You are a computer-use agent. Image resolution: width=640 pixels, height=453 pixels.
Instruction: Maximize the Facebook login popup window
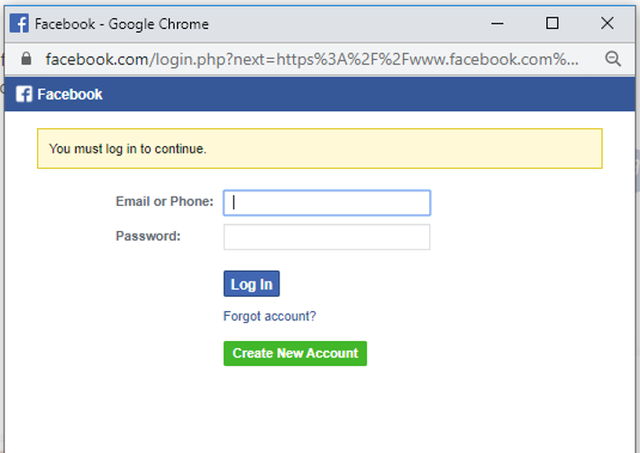(552, 23)
